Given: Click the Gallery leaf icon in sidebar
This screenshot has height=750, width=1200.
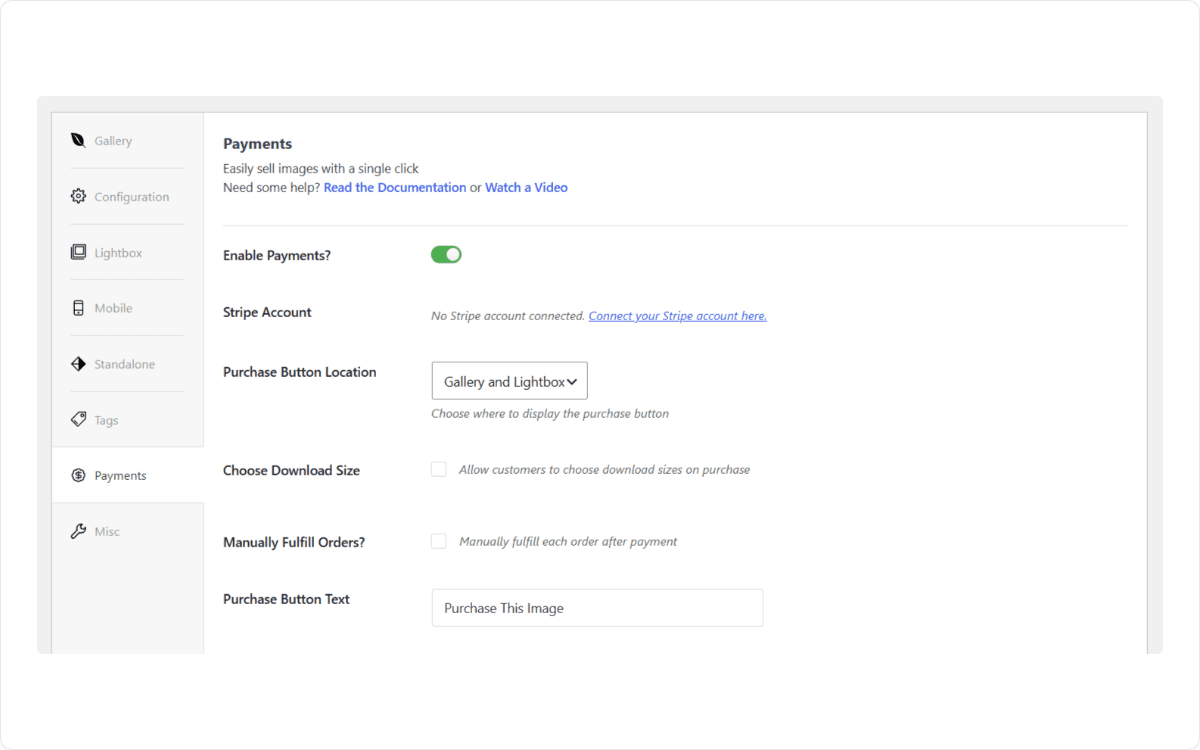Looking at the screenshot, I should click(78, 140).
